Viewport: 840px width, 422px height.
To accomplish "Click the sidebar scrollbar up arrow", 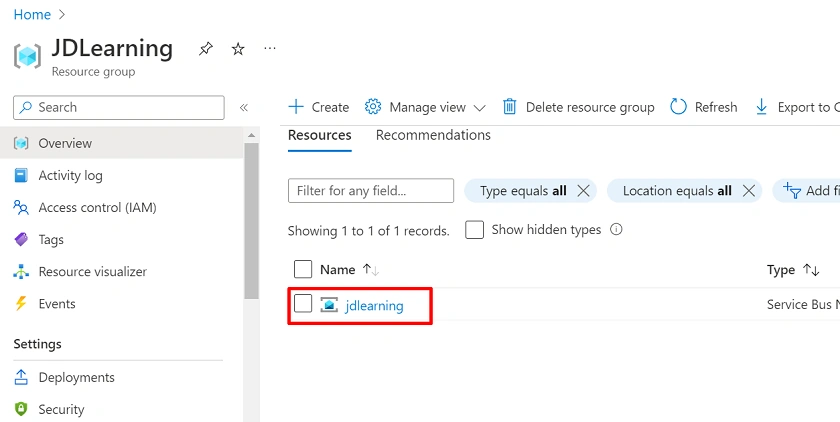I will (251, 135).
